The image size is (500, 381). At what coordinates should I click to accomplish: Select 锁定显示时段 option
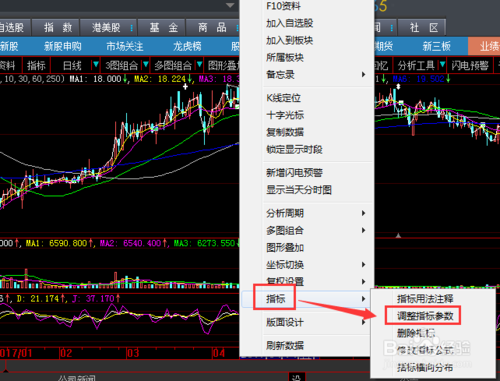[294, 149]
